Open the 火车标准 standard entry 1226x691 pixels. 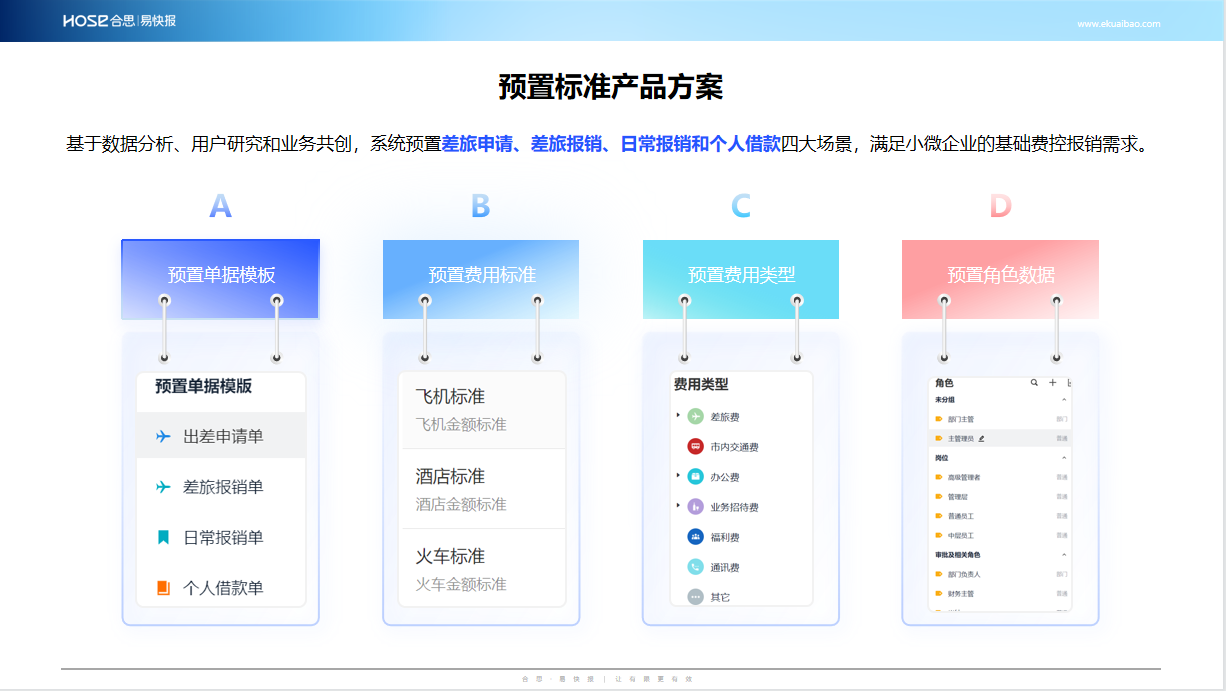(x=483, y=568)
